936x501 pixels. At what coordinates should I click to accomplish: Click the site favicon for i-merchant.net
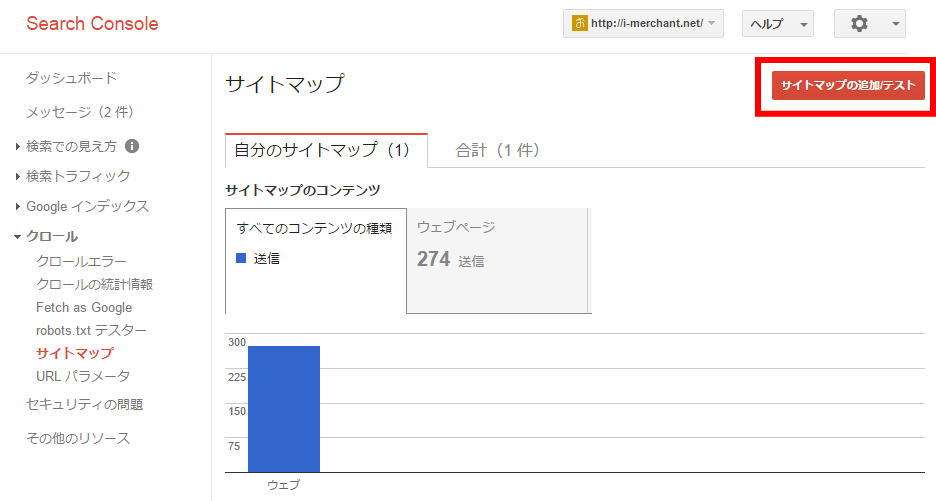(x=579, y=24)
